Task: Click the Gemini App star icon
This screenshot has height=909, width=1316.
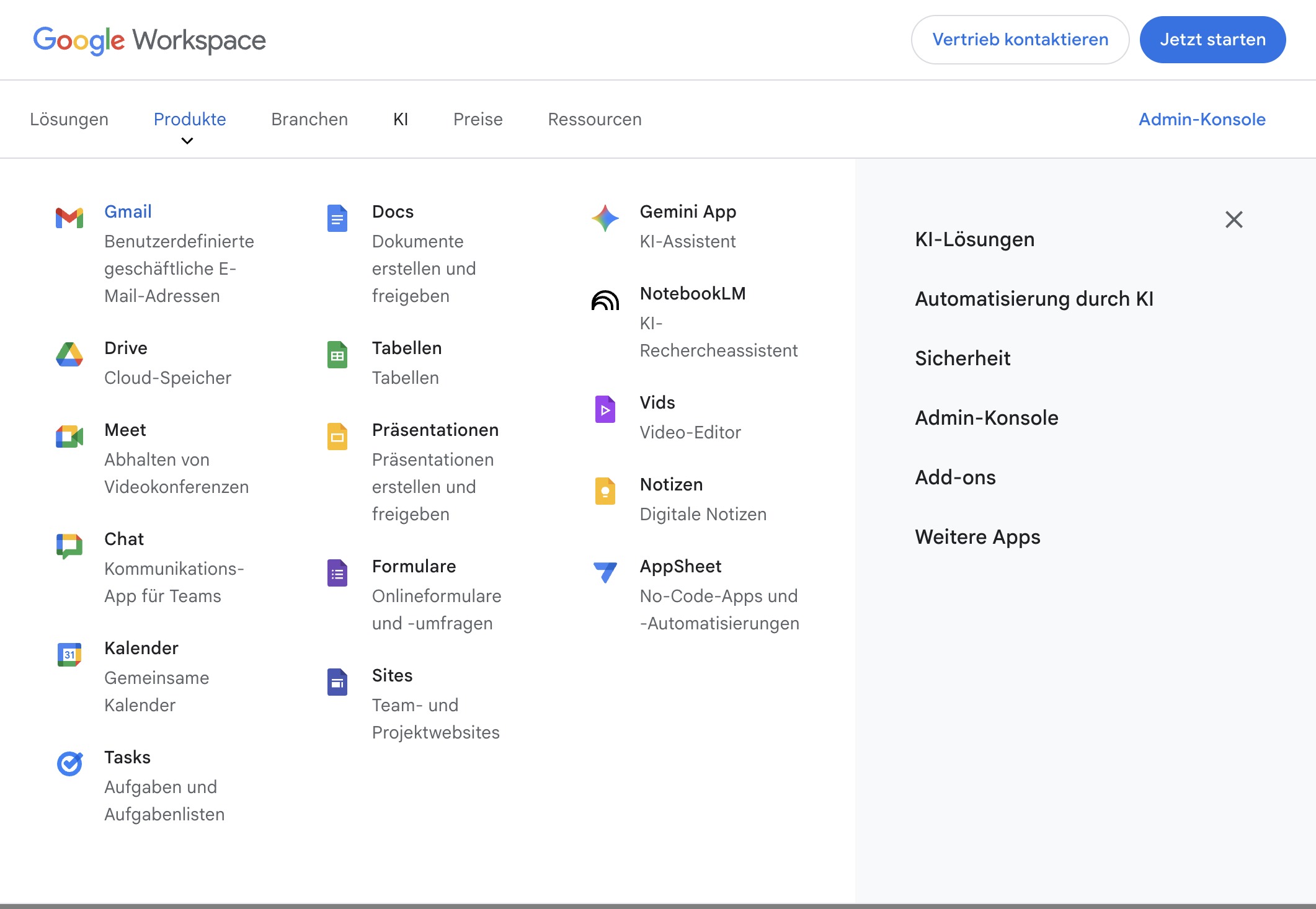Action: (x=605, y=218)
